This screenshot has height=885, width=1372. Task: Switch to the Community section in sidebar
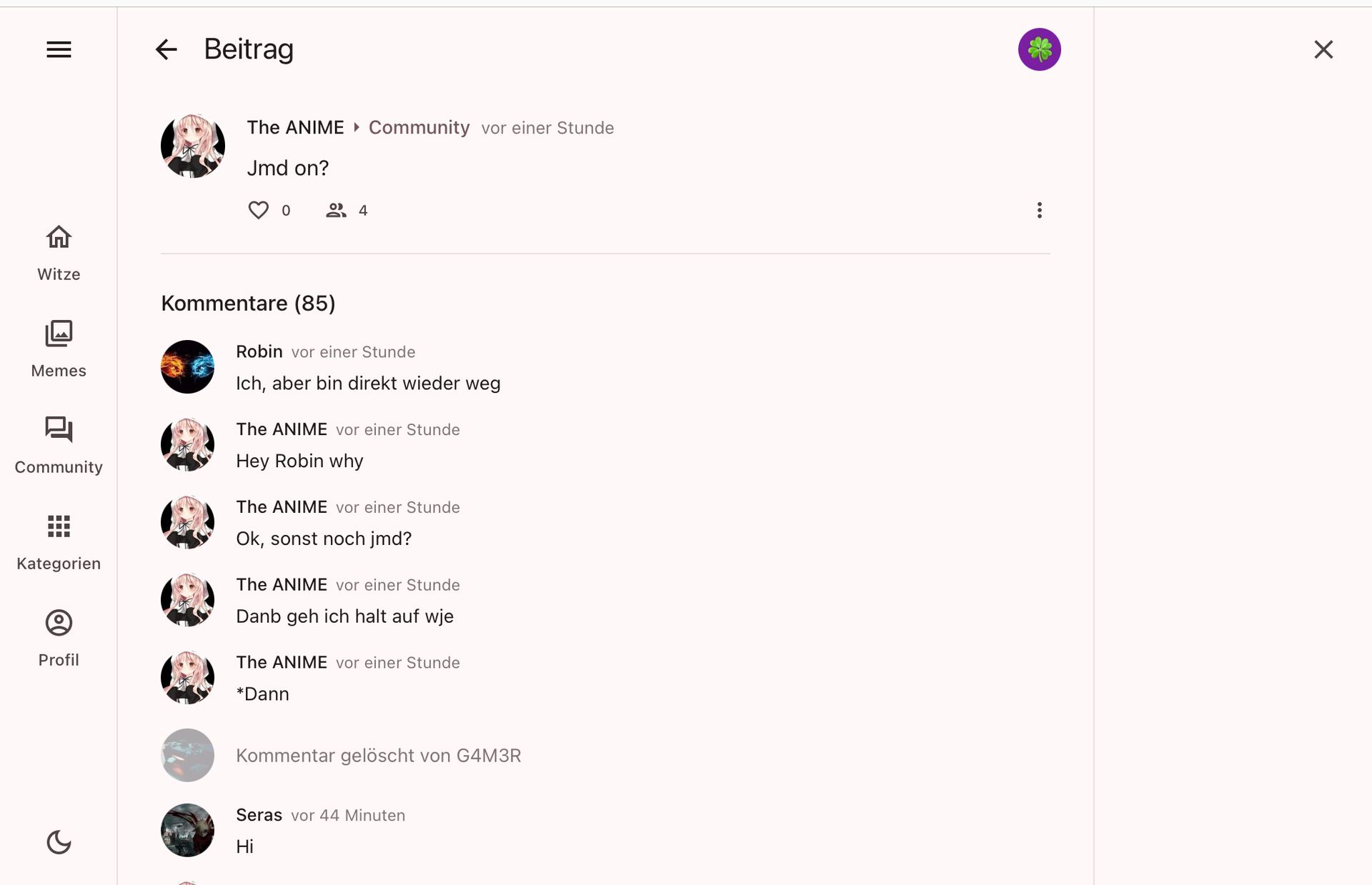pos(59,445)
